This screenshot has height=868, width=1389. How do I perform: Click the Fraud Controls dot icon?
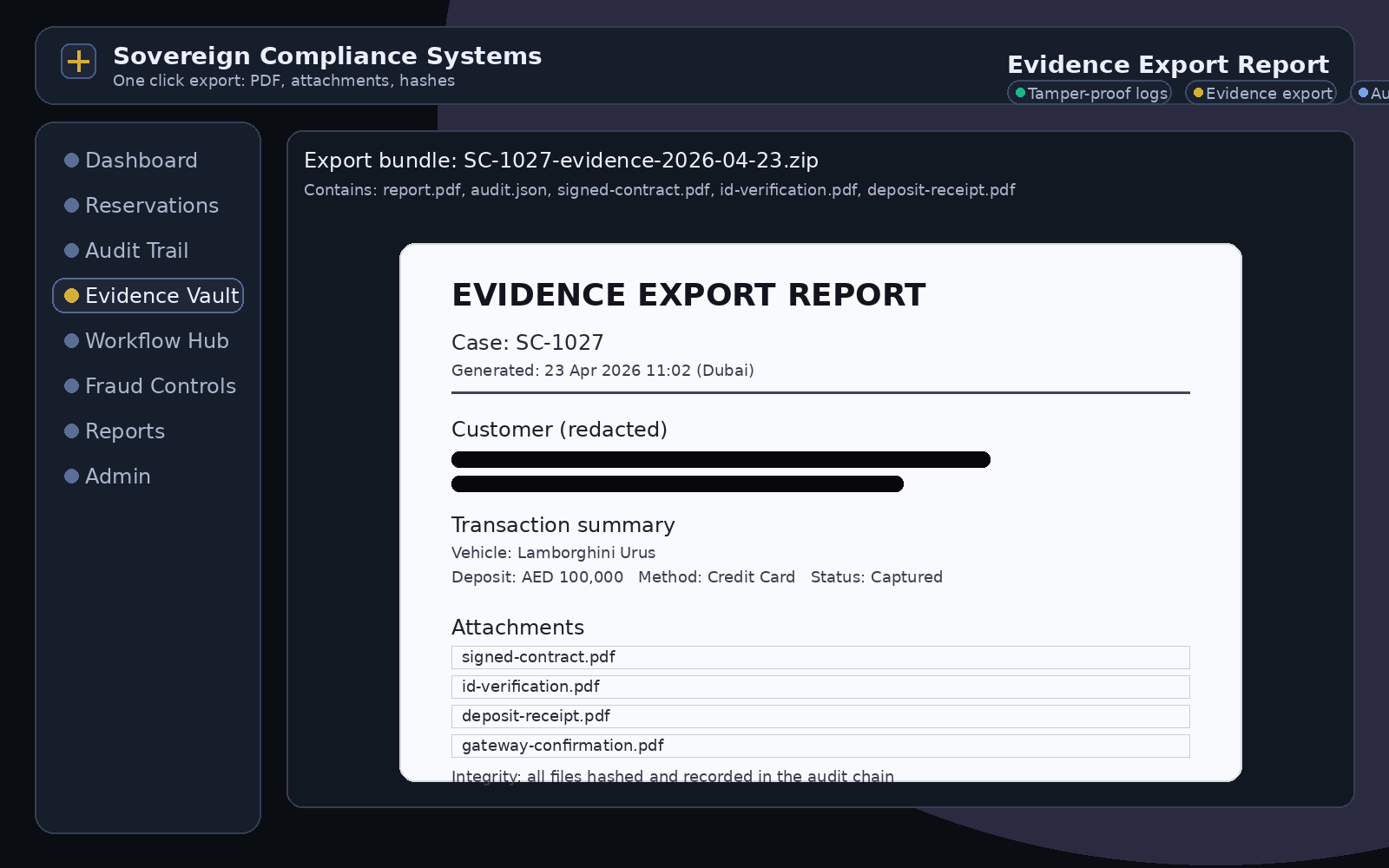(x=71, y=385)
